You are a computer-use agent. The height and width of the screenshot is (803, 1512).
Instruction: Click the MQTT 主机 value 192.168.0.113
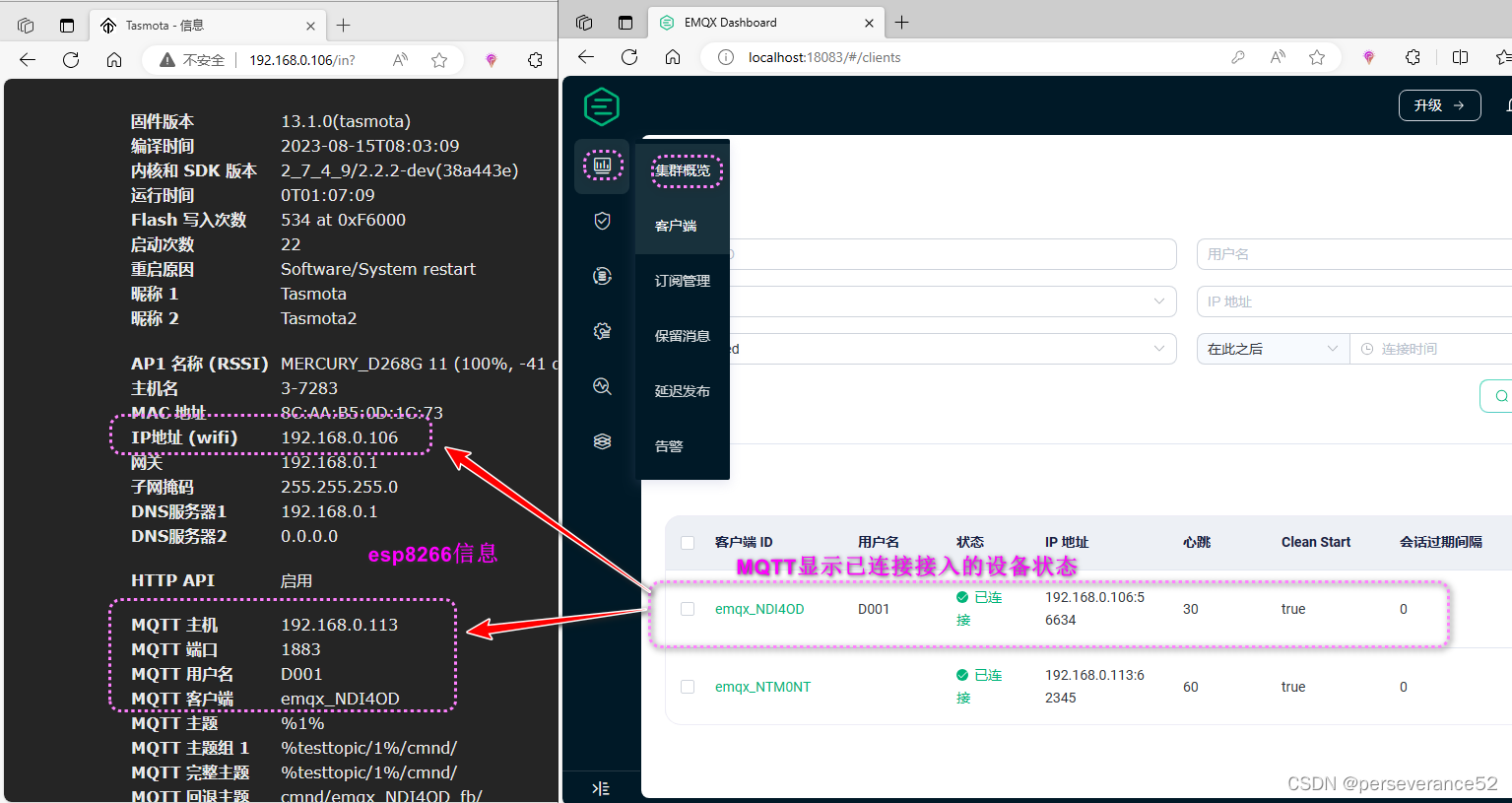340,625
